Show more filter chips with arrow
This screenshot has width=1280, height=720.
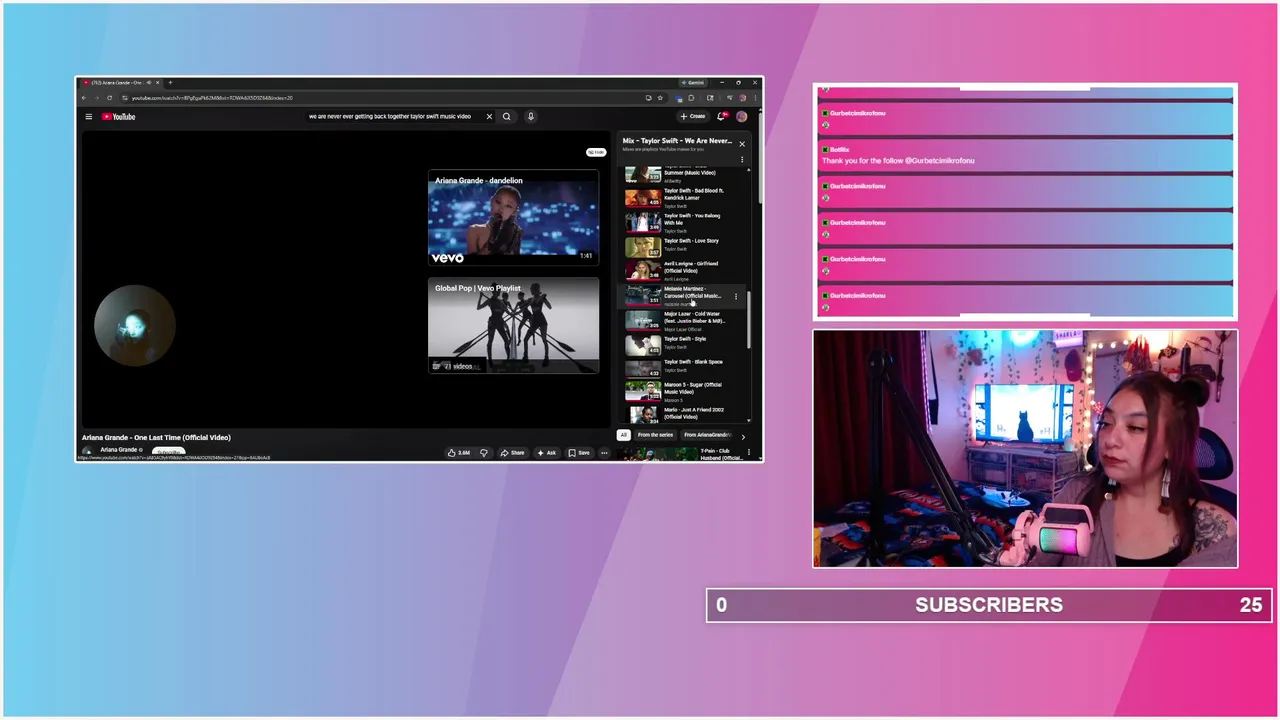742,436
